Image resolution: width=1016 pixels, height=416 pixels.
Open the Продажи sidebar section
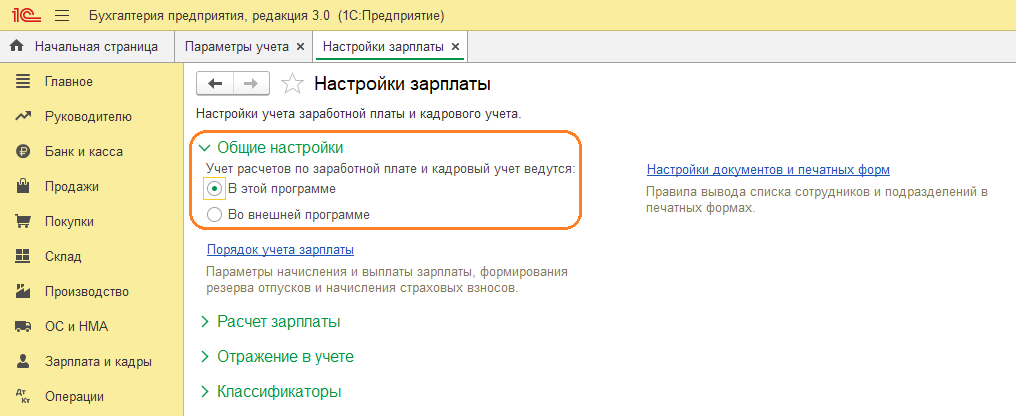(x=71, y=186)
